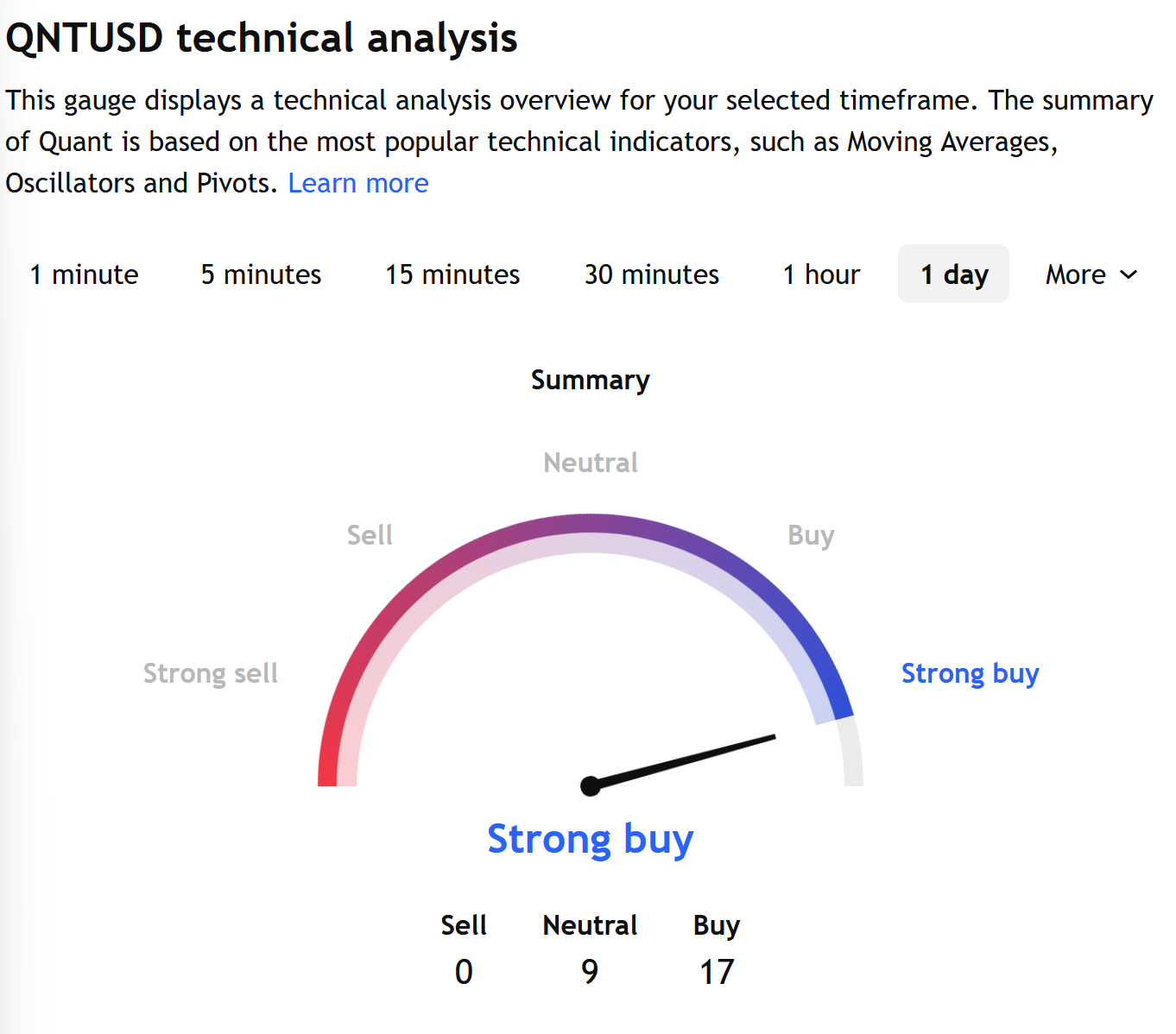Select the 5 minutes timeframe tab

[261, 274]
